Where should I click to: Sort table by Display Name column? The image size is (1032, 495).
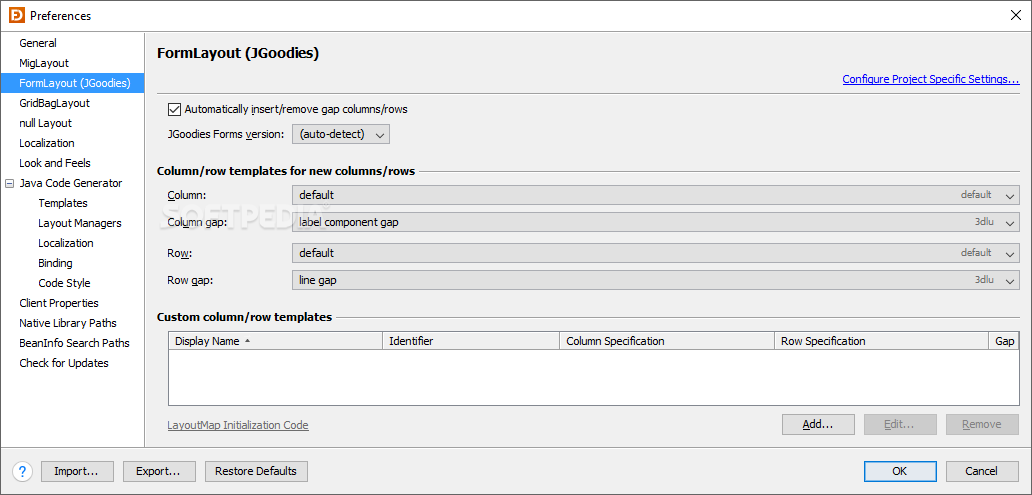point(276,341)
